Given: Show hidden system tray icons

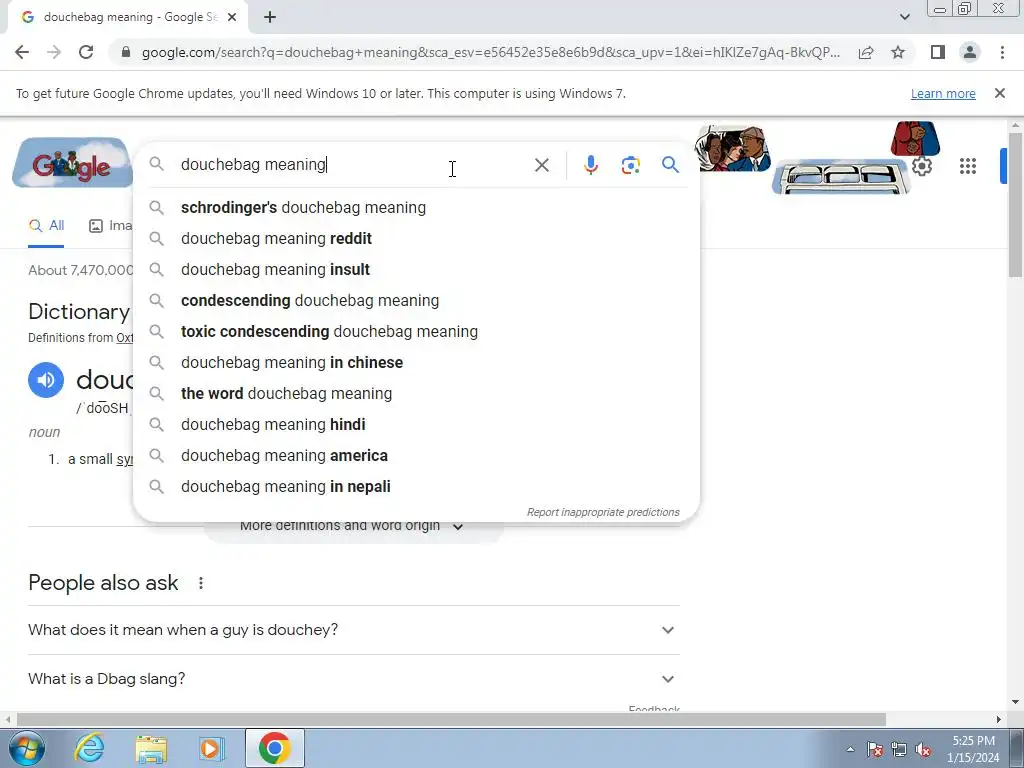Looking at the screenshot, I should point(850,749).
